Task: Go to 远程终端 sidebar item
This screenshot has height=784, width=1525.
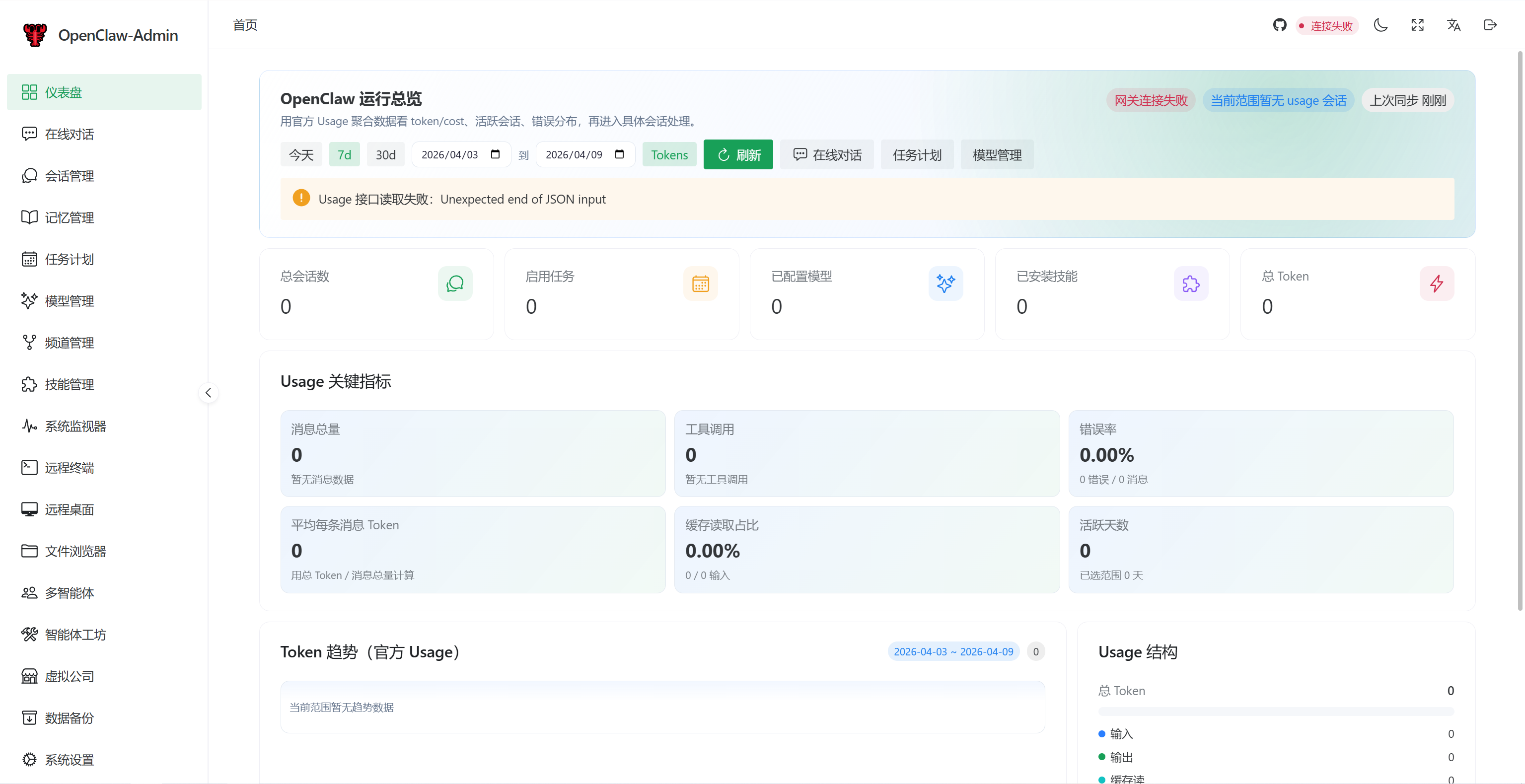Action: coord(69,468)
